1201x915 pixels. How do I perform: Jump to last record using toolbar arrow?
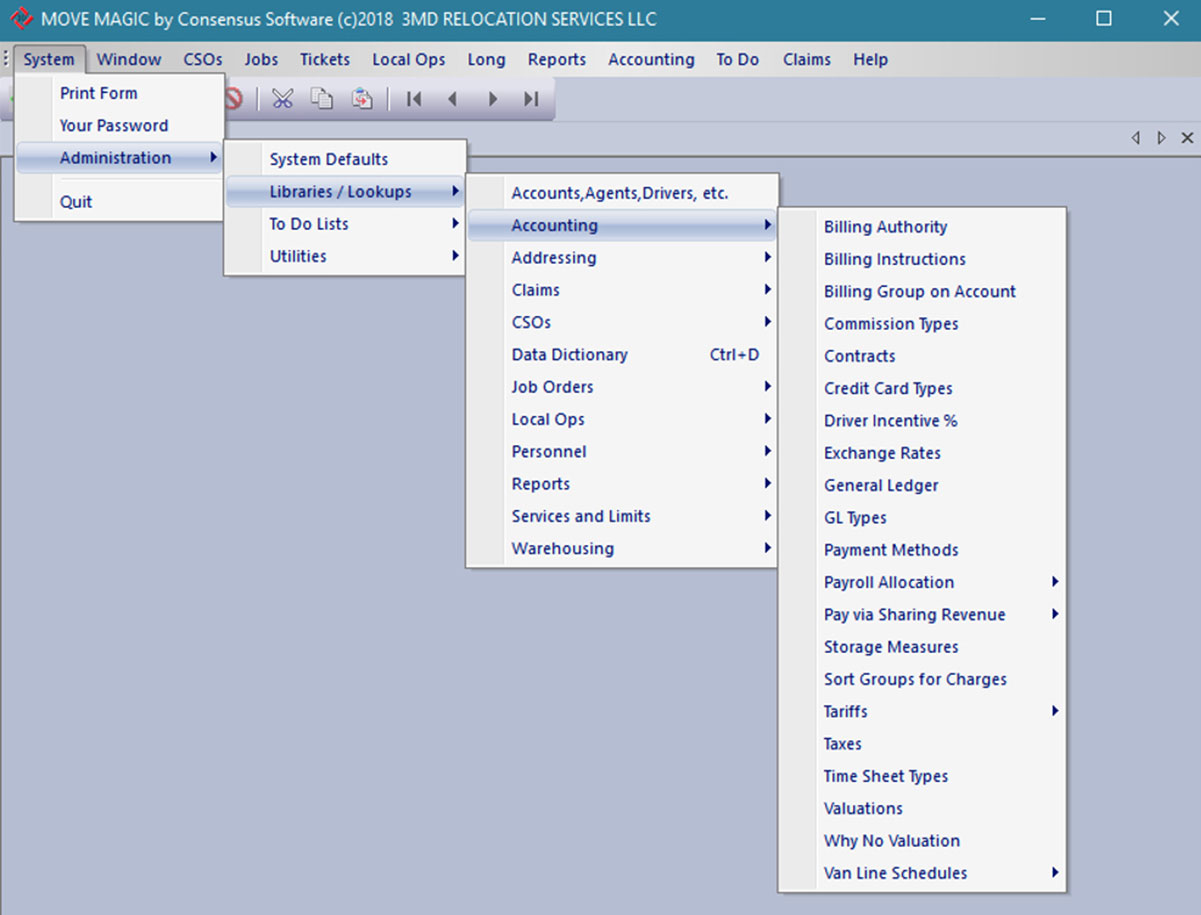coord(531,99)
